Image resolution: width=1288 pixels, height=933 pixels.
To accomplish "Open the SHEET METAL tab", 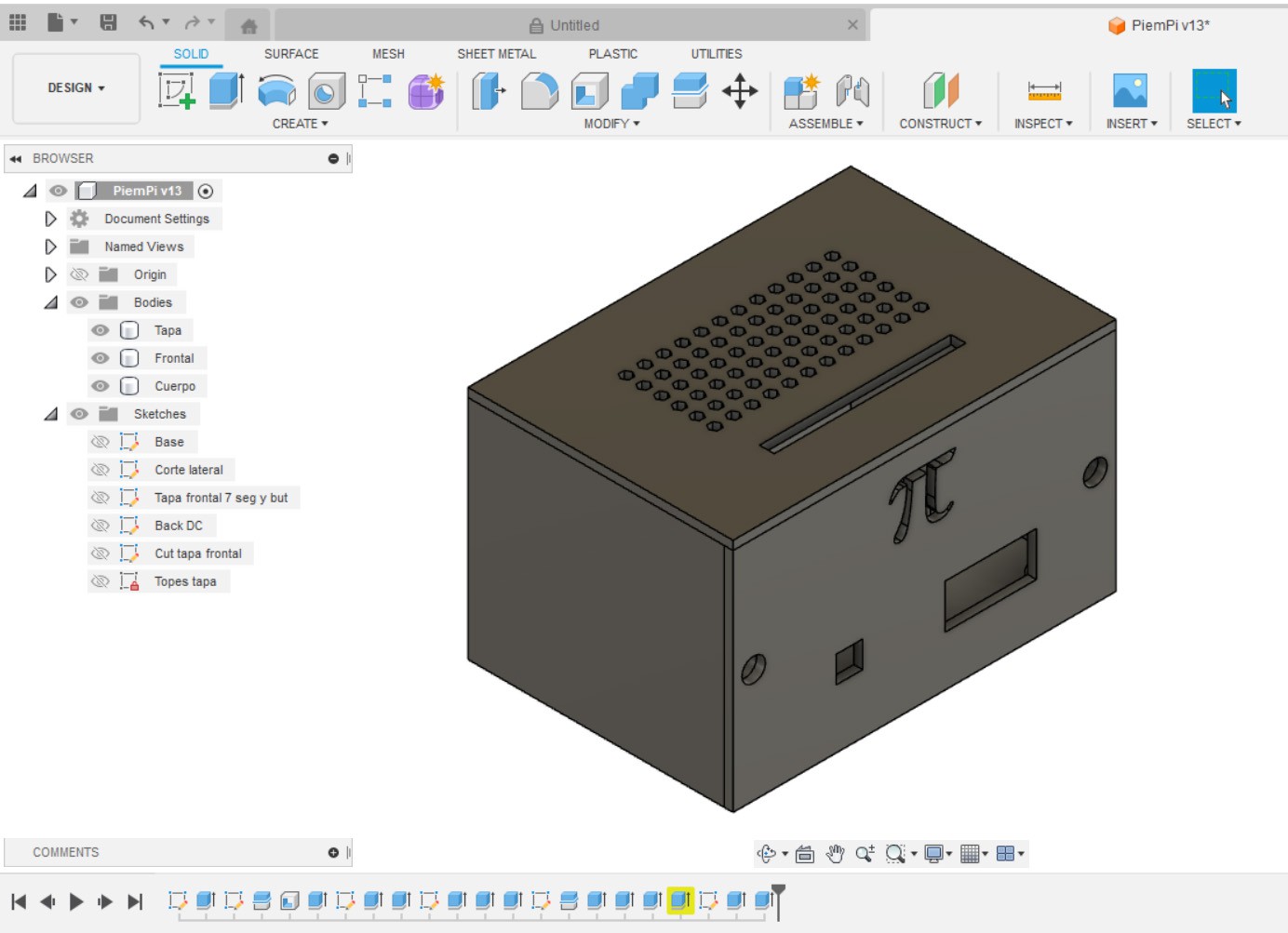I will (496, 54).
